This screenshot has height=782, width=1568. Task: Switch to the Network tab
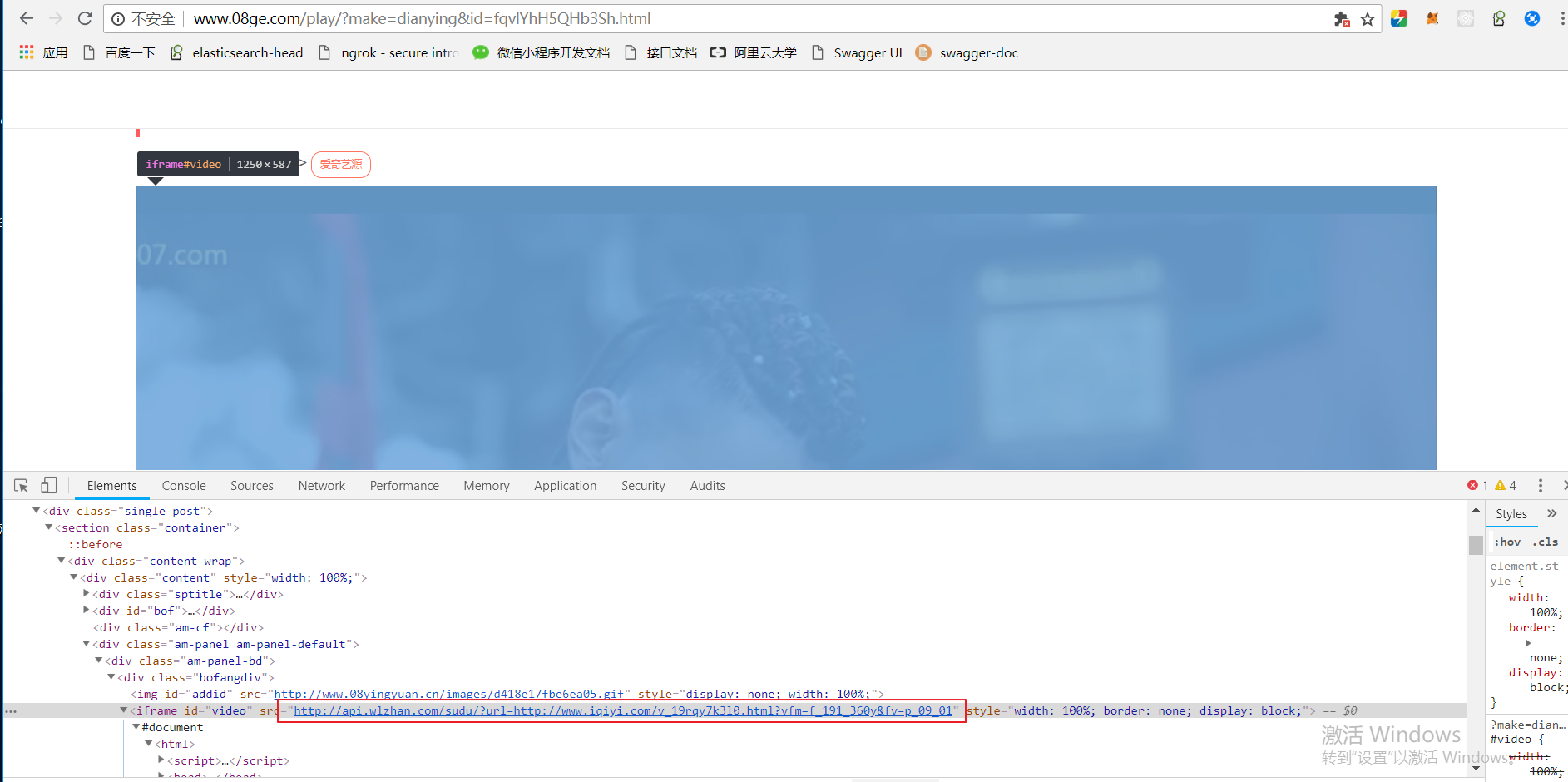322,486
